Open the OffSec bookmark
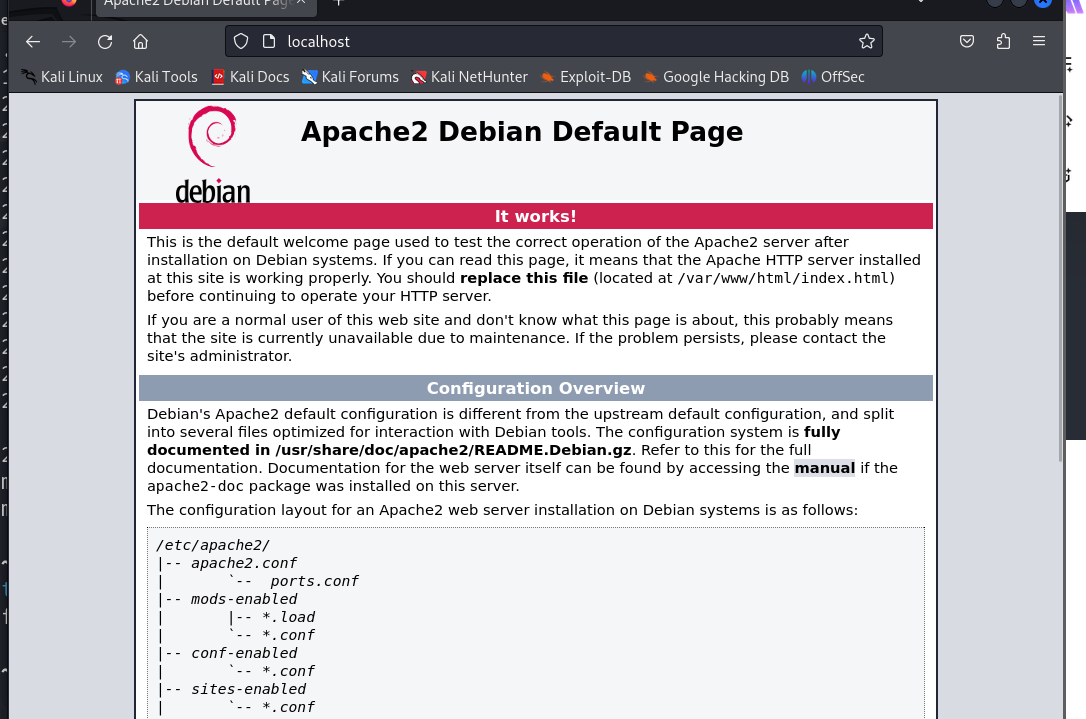The image size is (1086, 719). point(833,77)
